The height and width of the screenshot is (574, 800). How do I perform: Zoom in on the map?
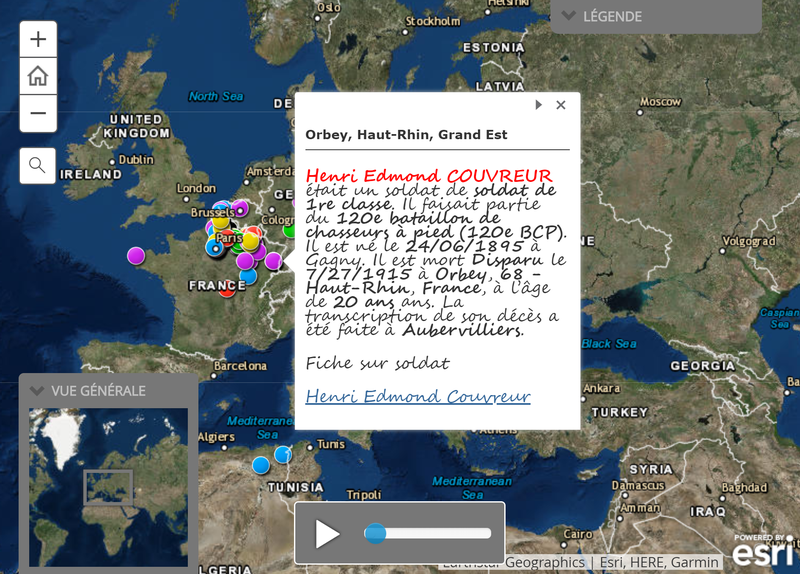tap(38, 40)
